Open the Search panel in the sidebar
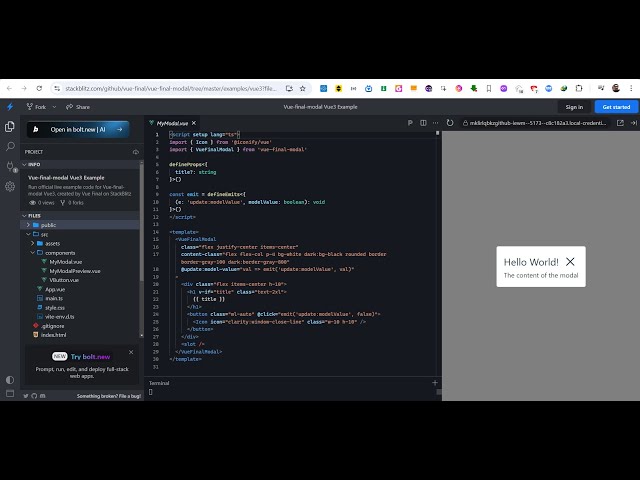 10,147
